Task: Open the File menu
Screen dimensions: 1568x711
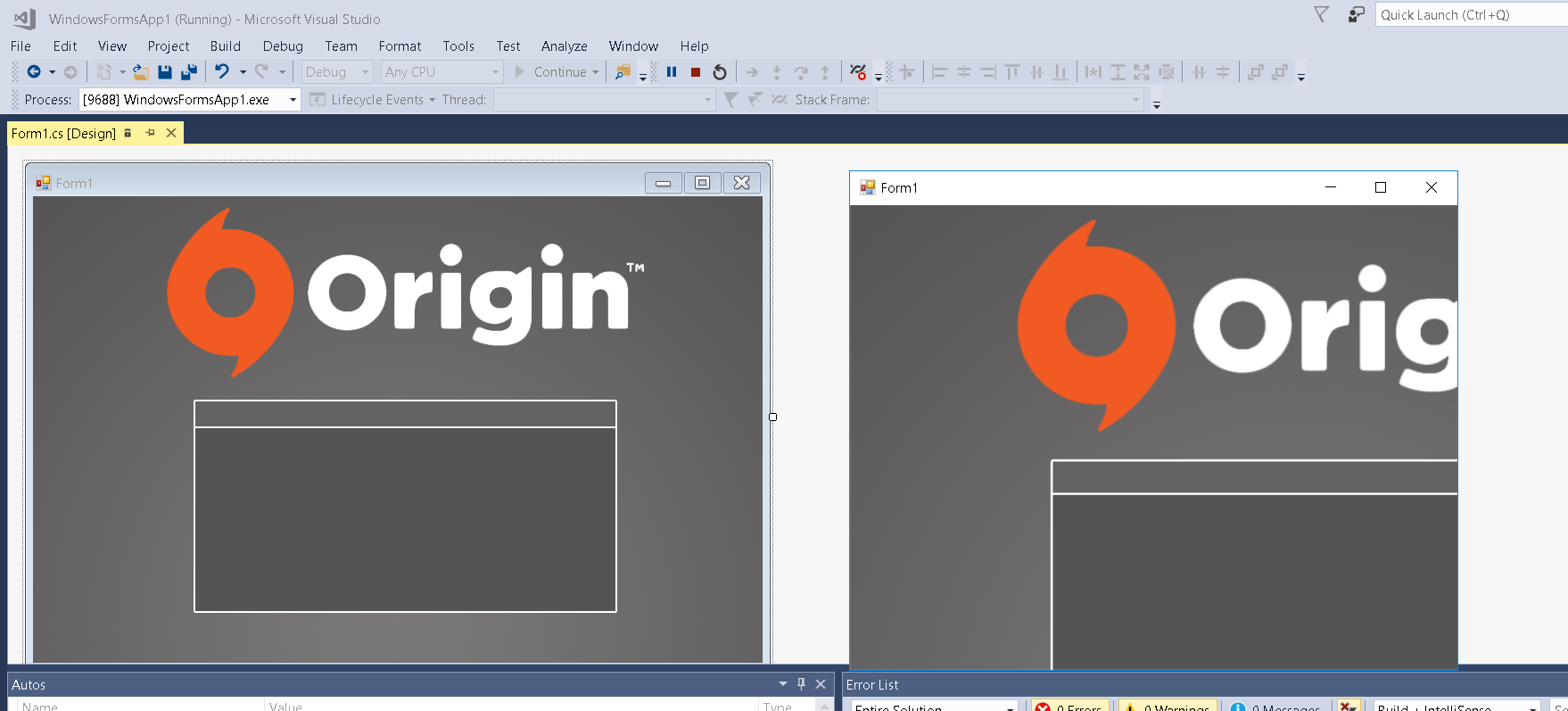Action: [x=21, y=46]
